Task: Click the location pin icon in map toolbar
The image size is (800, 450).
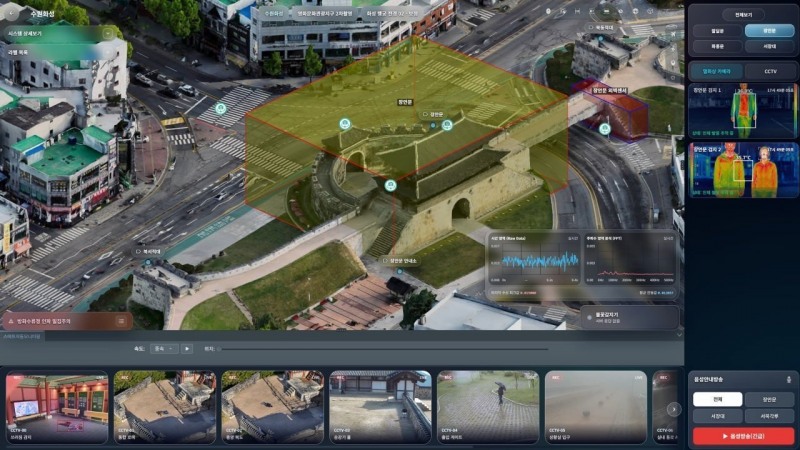Action: (548, 11)
